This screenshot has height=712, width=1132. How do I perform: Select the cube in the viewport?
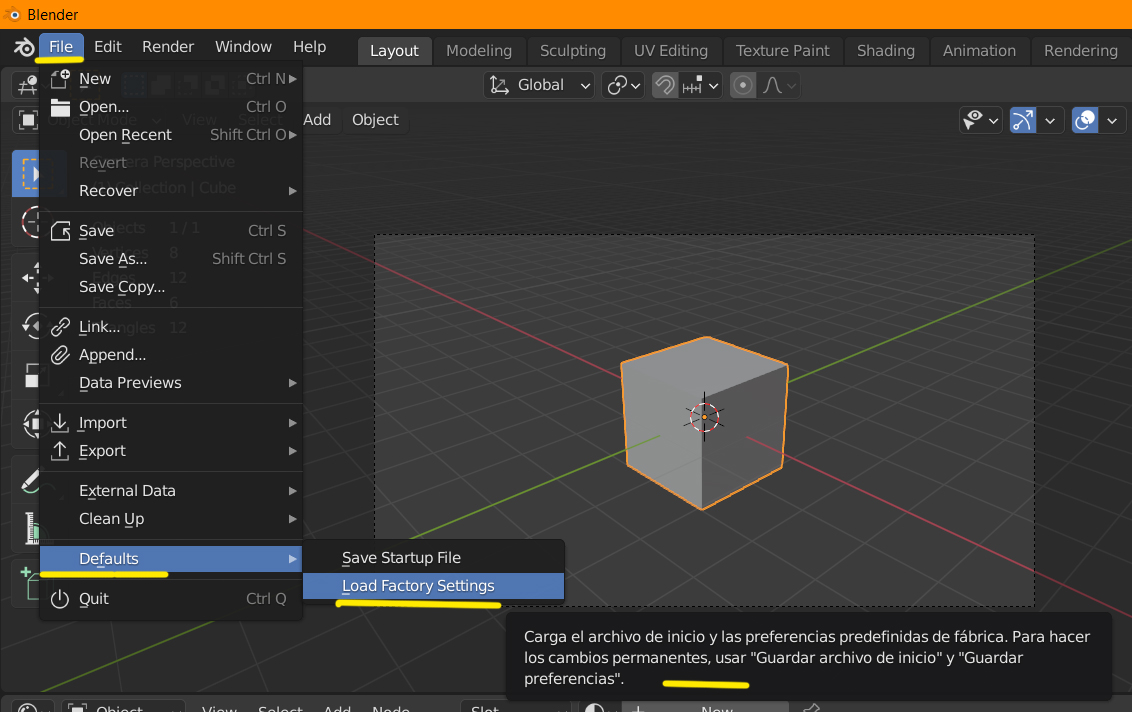703,422
